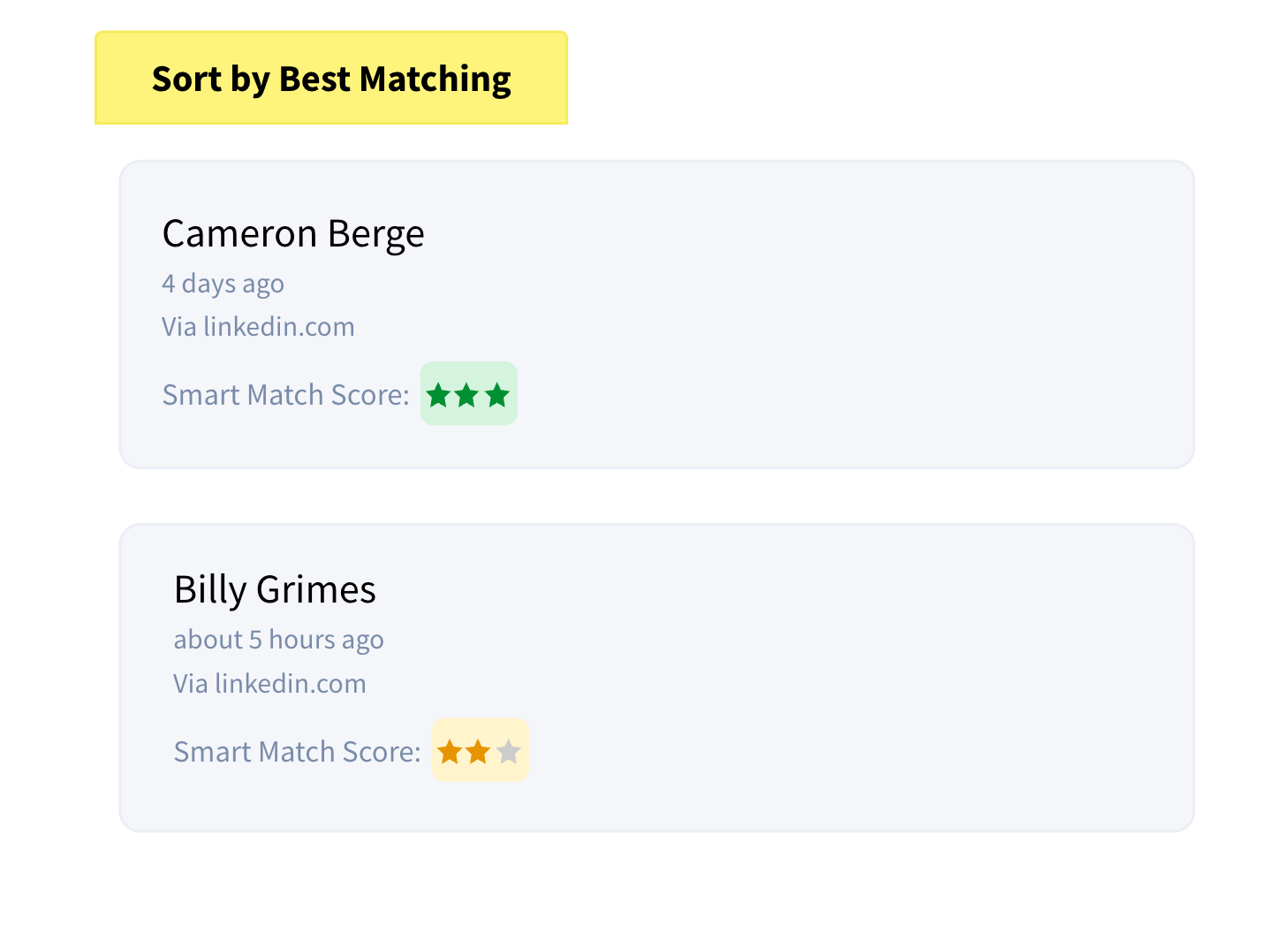Click the gray empty star for Billy Grimes
Image resolution: width=1288 pixels, height=933 pixels.
tap(508, 752)
